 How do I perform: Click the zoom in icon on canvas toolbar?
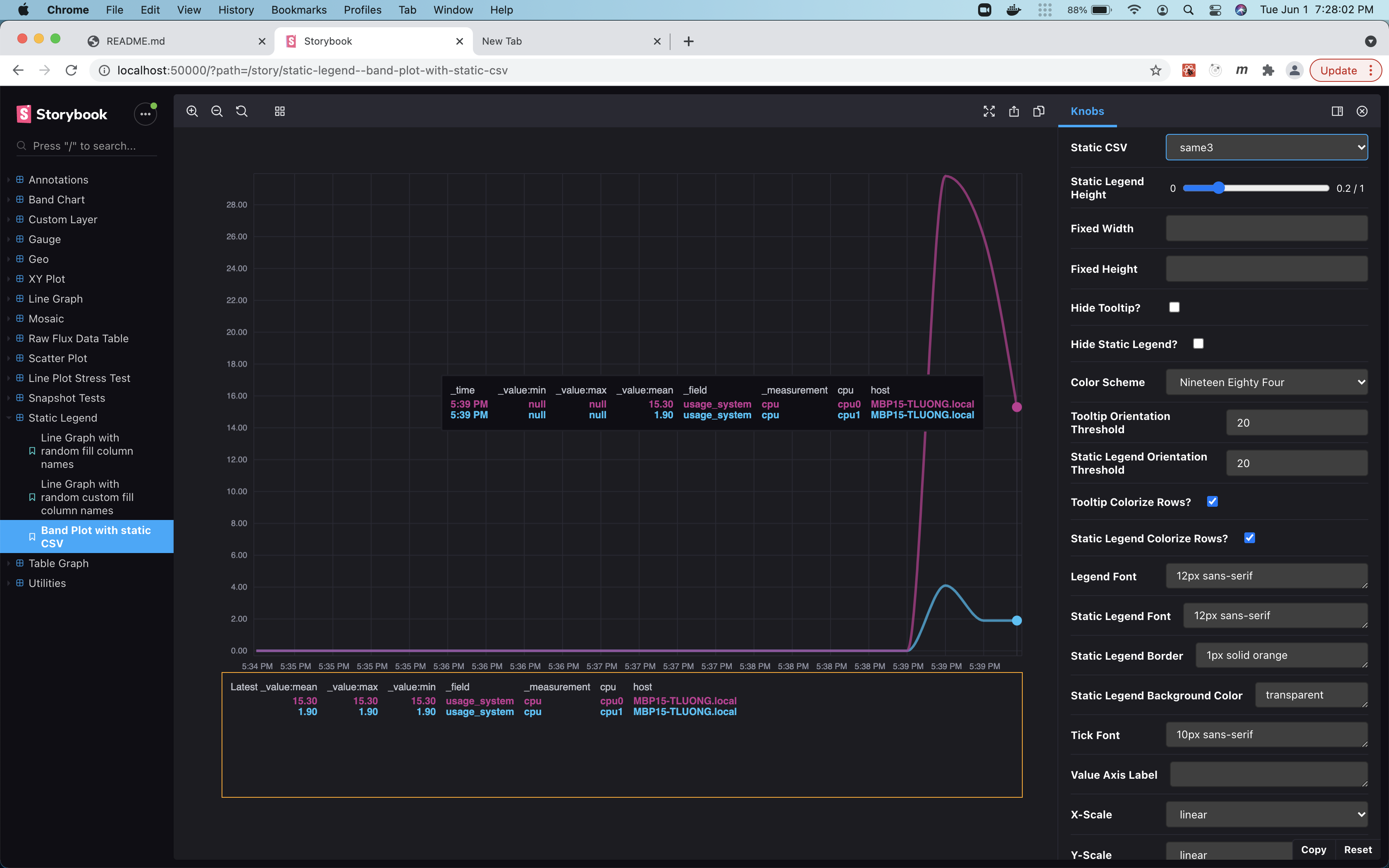point(192,111)
